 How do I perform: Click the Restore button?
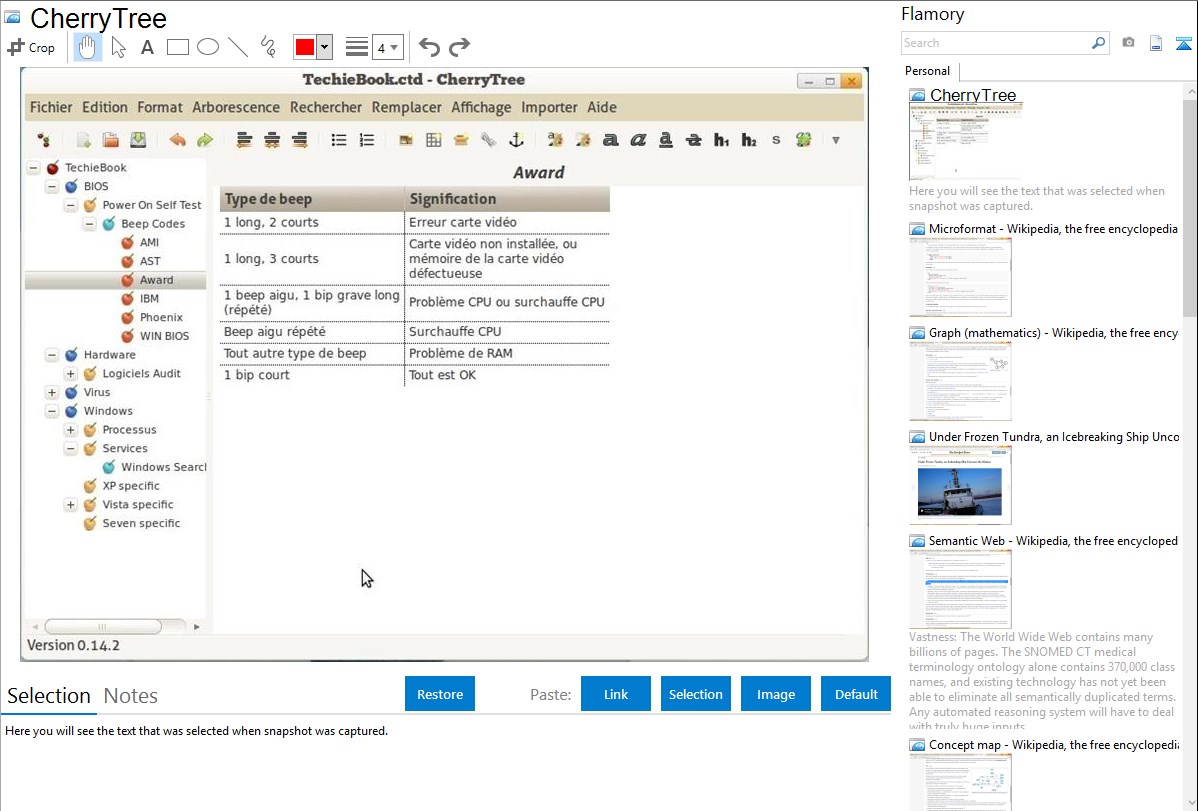pos(440,694)
